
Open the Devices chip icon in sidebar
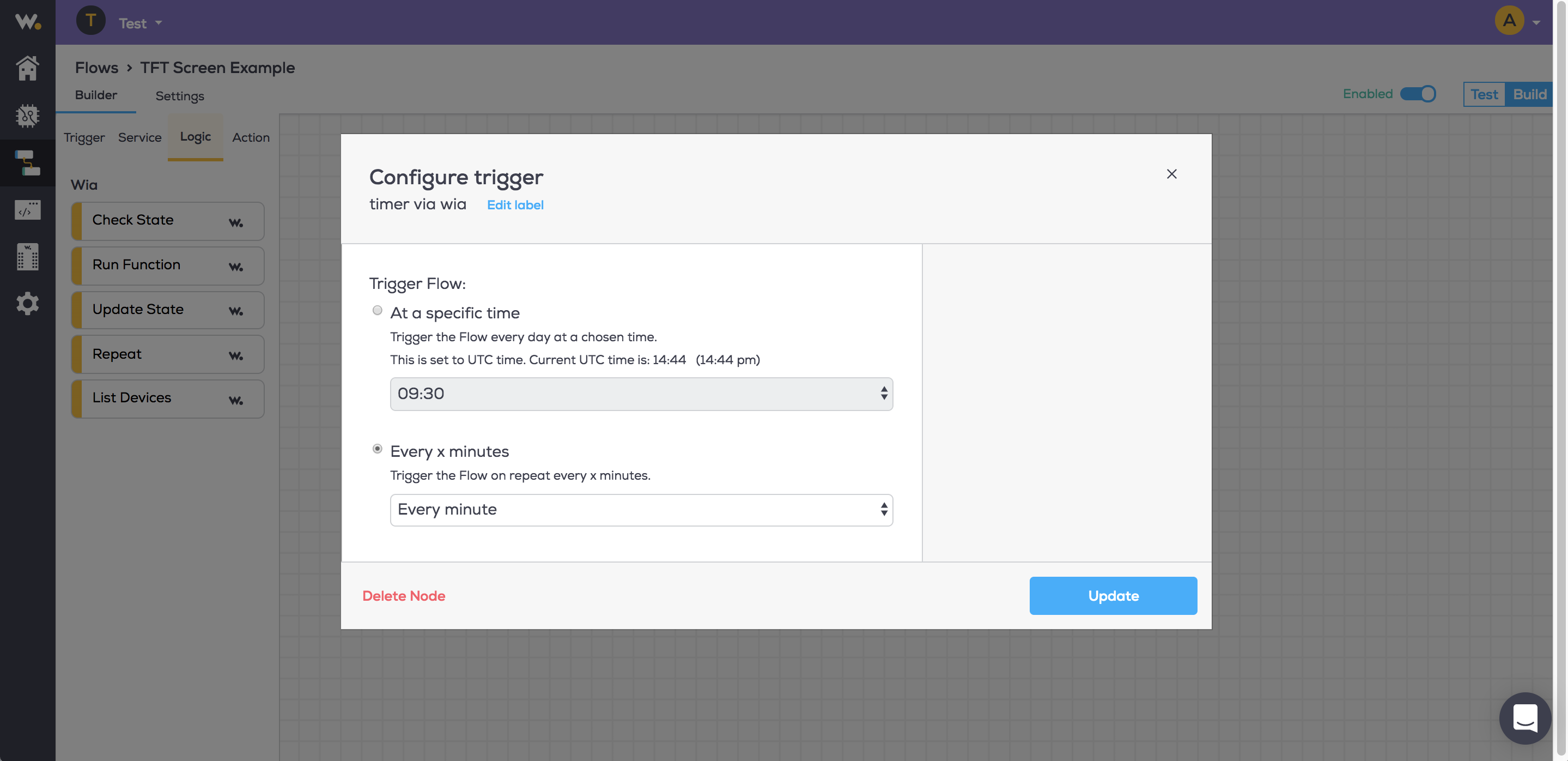click(x=27, y=115)
